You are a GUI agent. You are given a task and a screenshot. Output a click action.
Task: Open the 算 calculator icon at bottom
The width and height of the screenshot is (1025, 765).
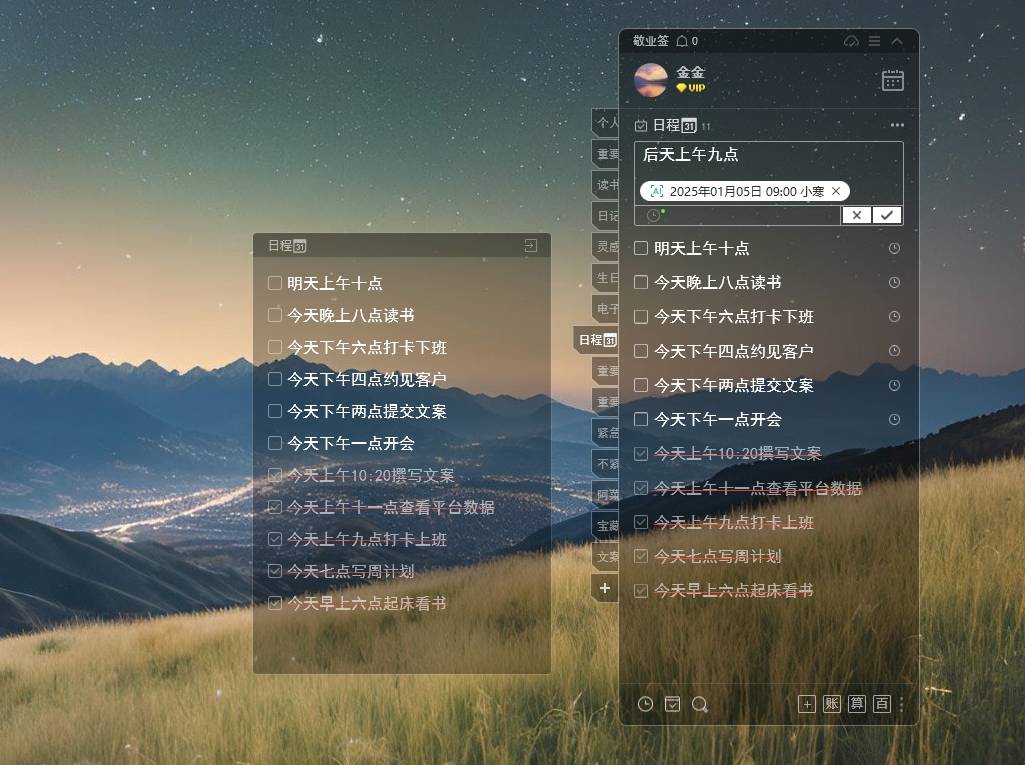tap(856, 704)
